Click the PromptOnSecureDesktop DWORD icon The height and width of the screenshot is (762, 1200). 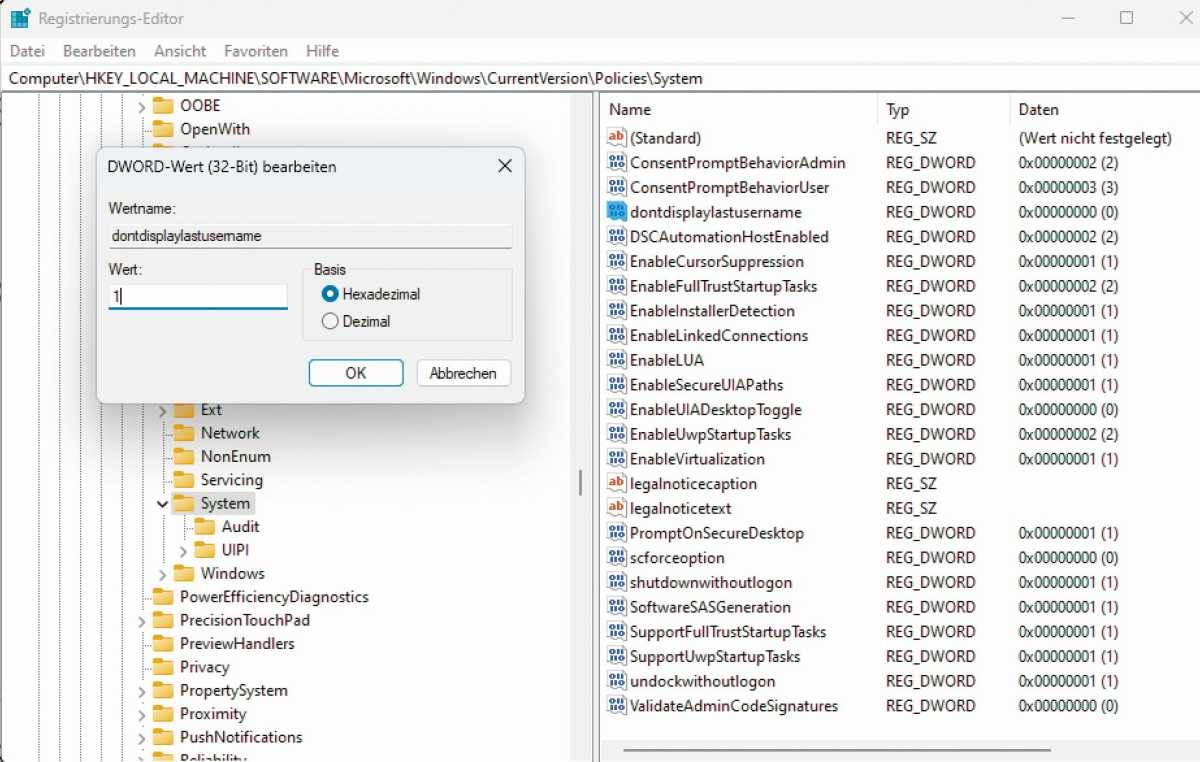pyautogui.click(x=616, y=533)
